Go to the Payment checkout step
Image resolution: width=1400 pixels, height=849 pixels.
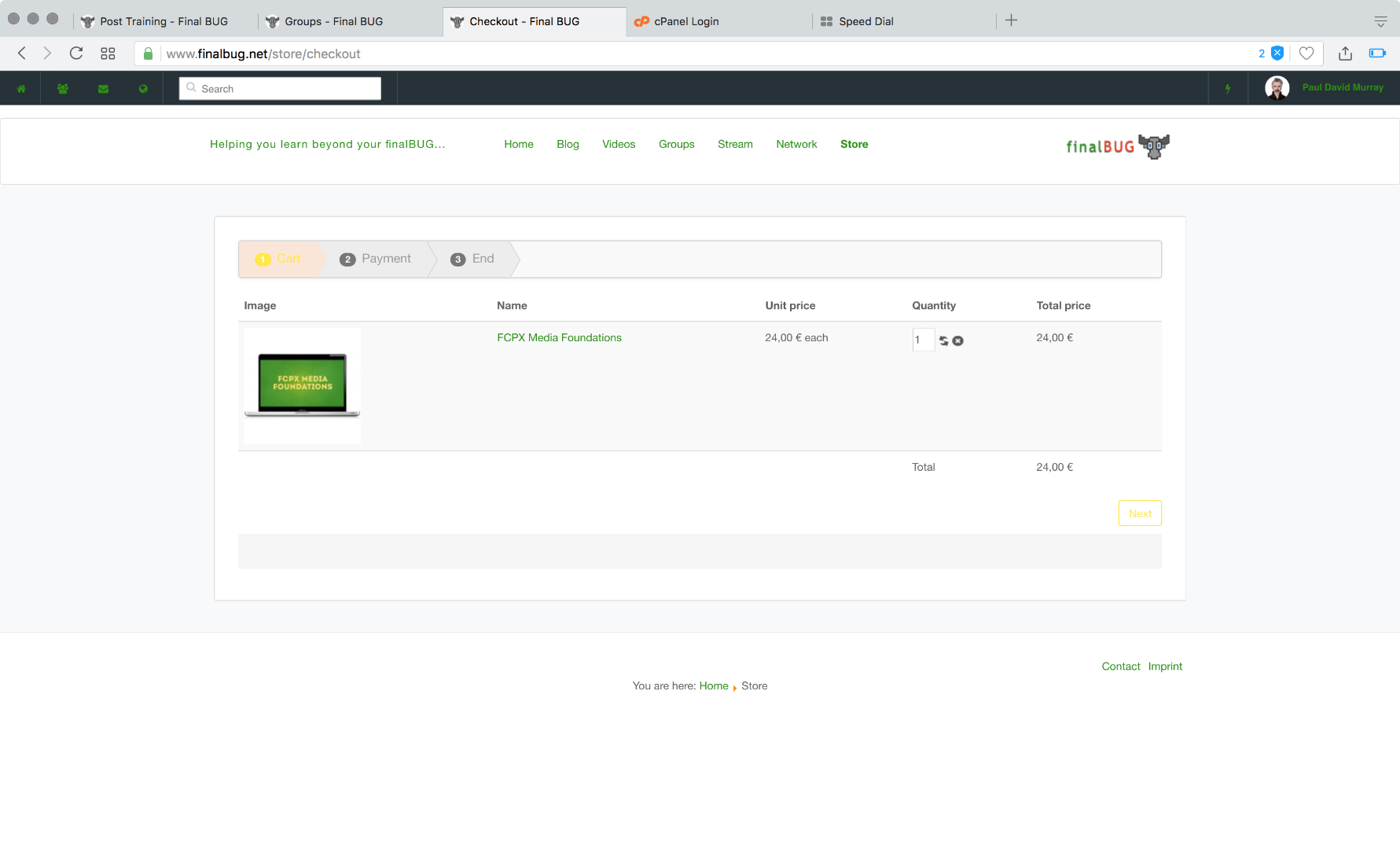tap(376, 259)
